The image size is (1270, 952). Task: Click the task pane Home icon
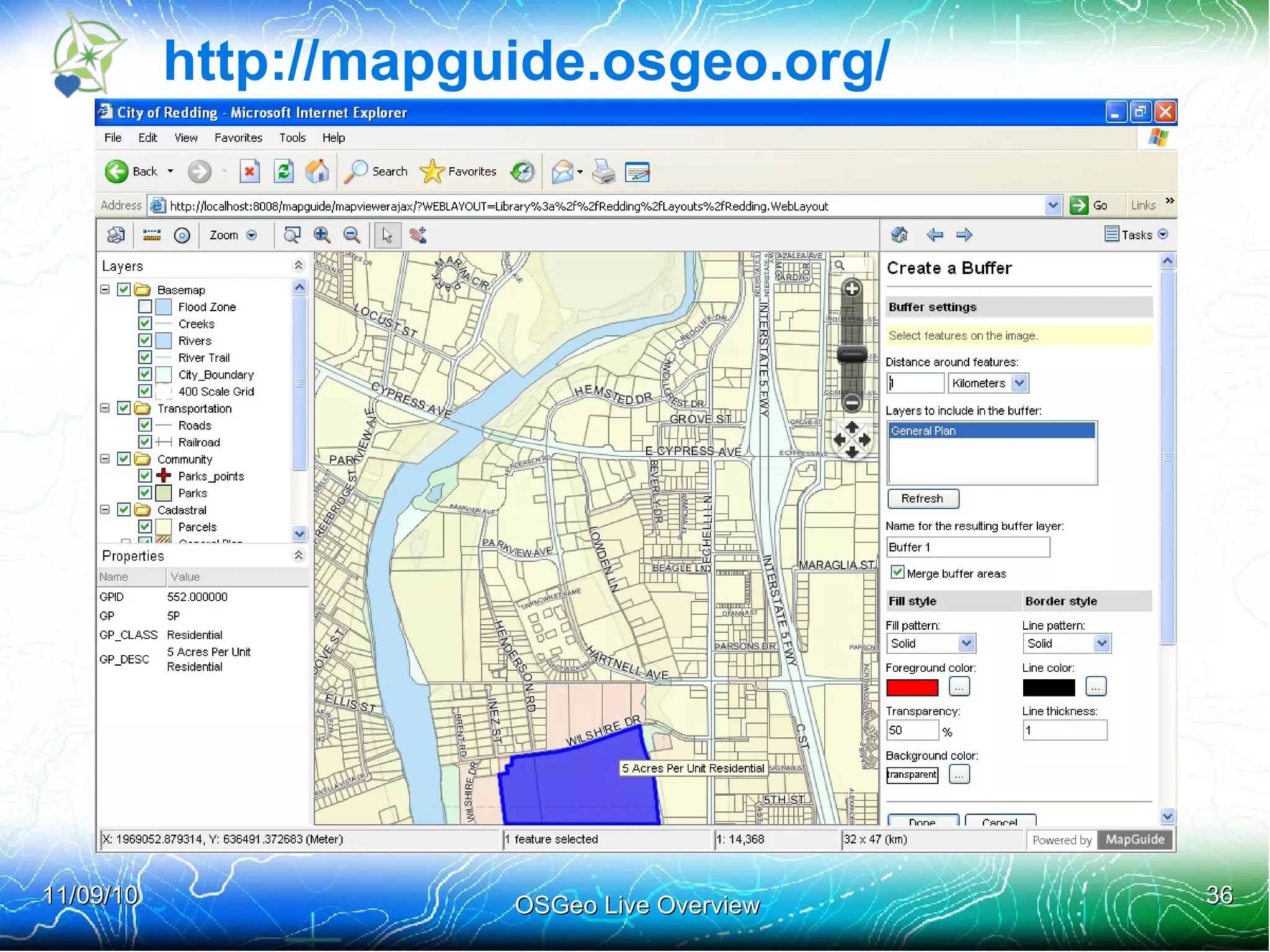click(899, 234)
